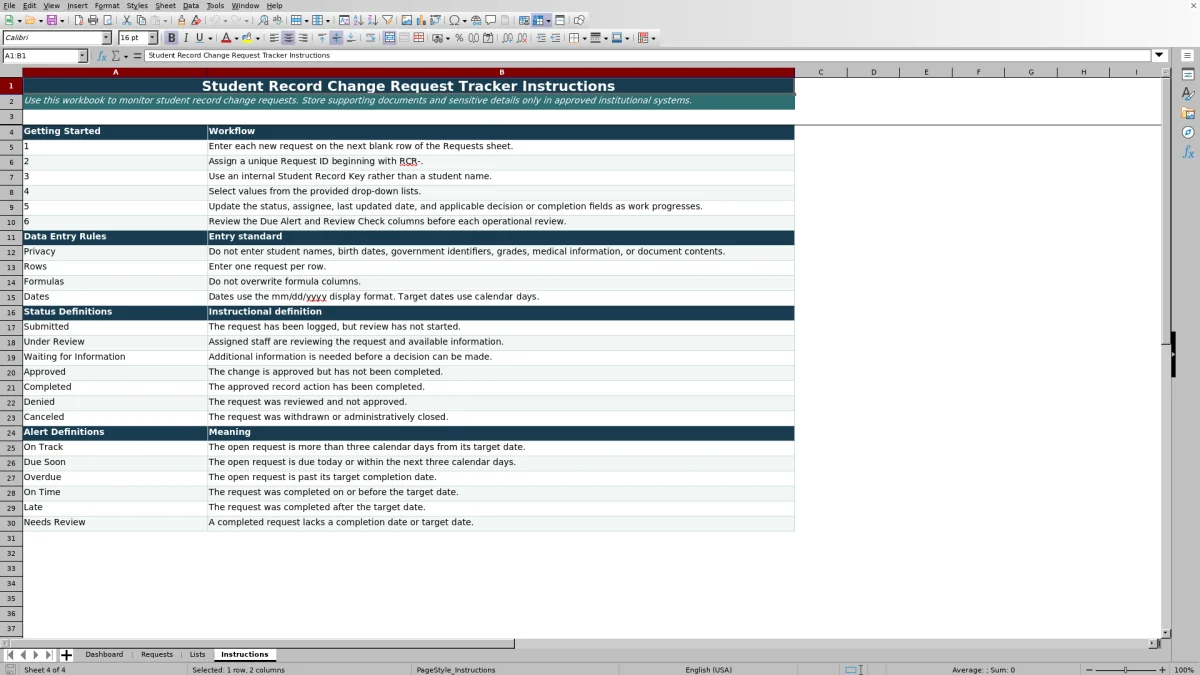Adjust the zoom slider in status bar
1200x675 pixels.
pos(1125,670)
